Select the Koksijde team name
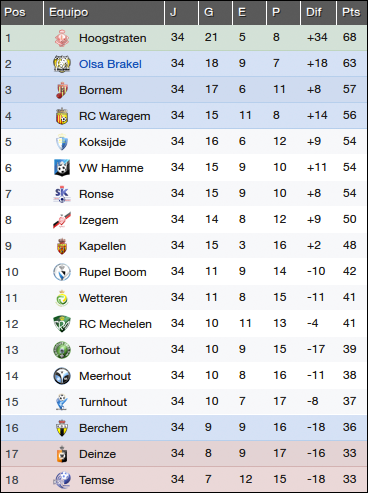The image size is (368, 493). (x=102, y=142)
